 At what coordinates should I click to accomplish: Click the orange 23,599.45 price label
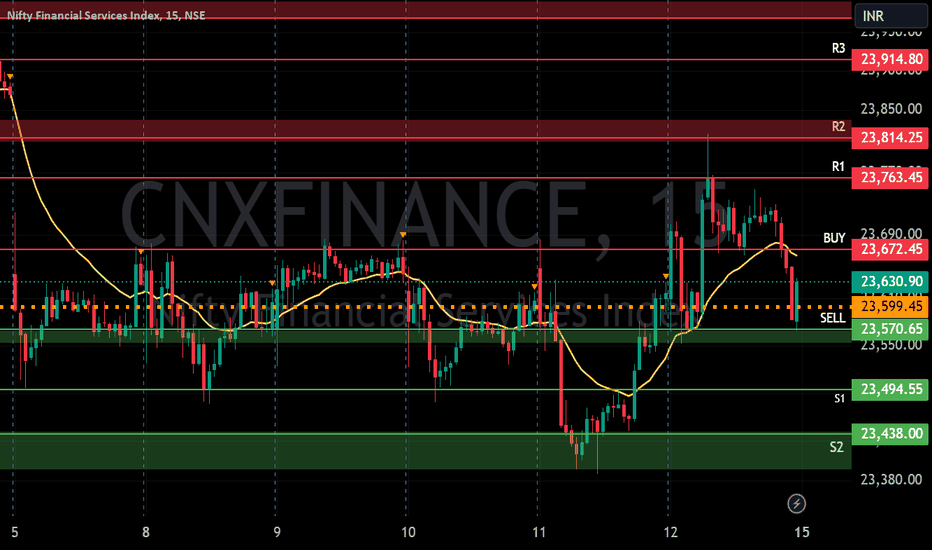tap(890, 306)
